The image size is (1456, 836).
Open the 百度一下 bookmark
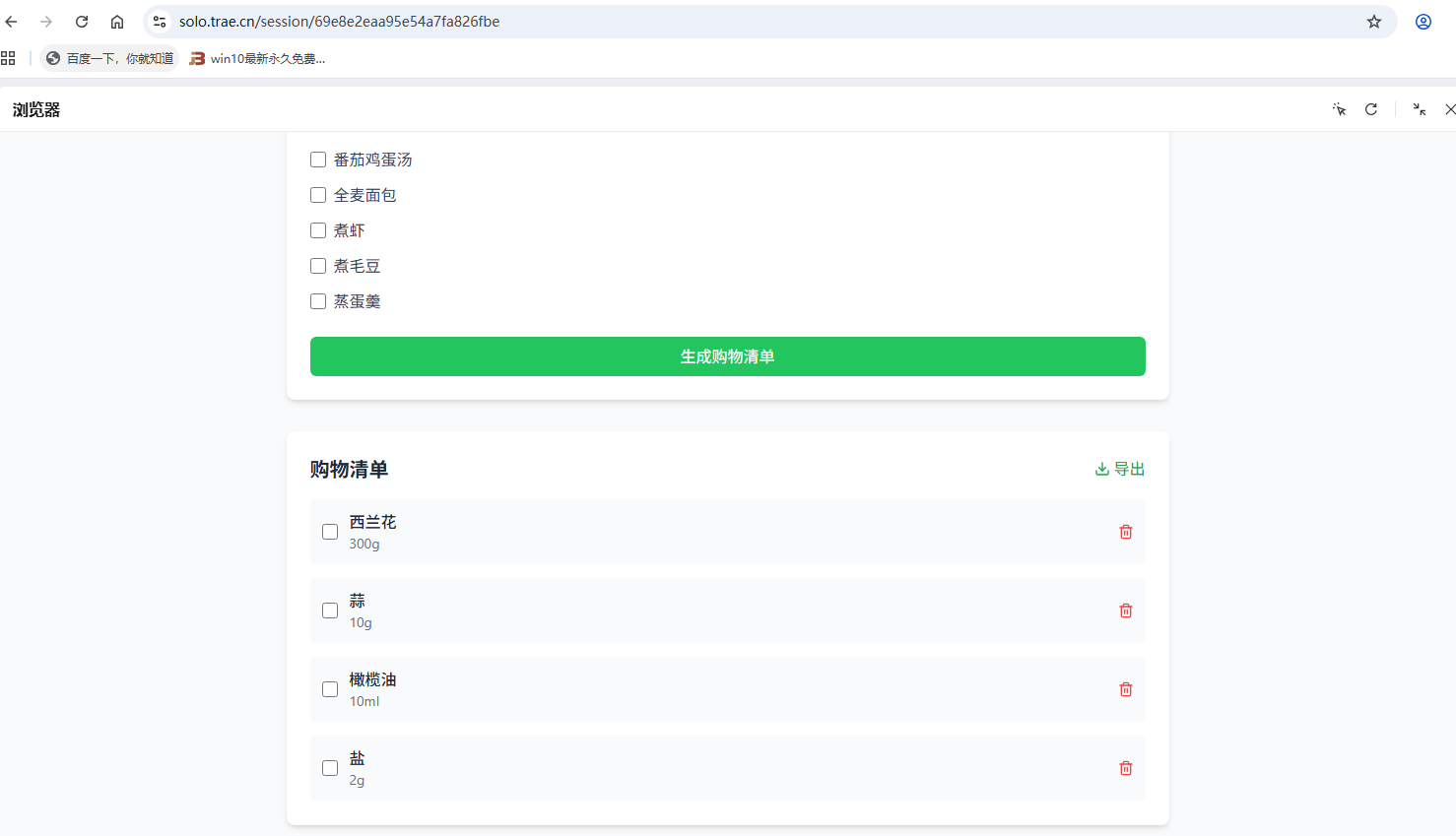[109, 59]
